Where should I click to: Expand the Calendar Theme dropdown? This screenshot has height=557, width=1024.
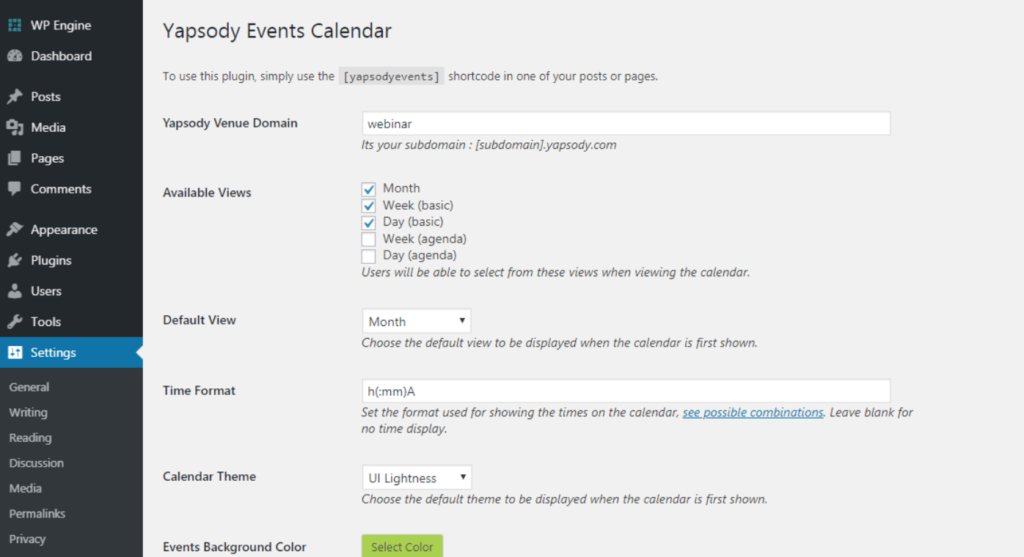pos(416,478)
